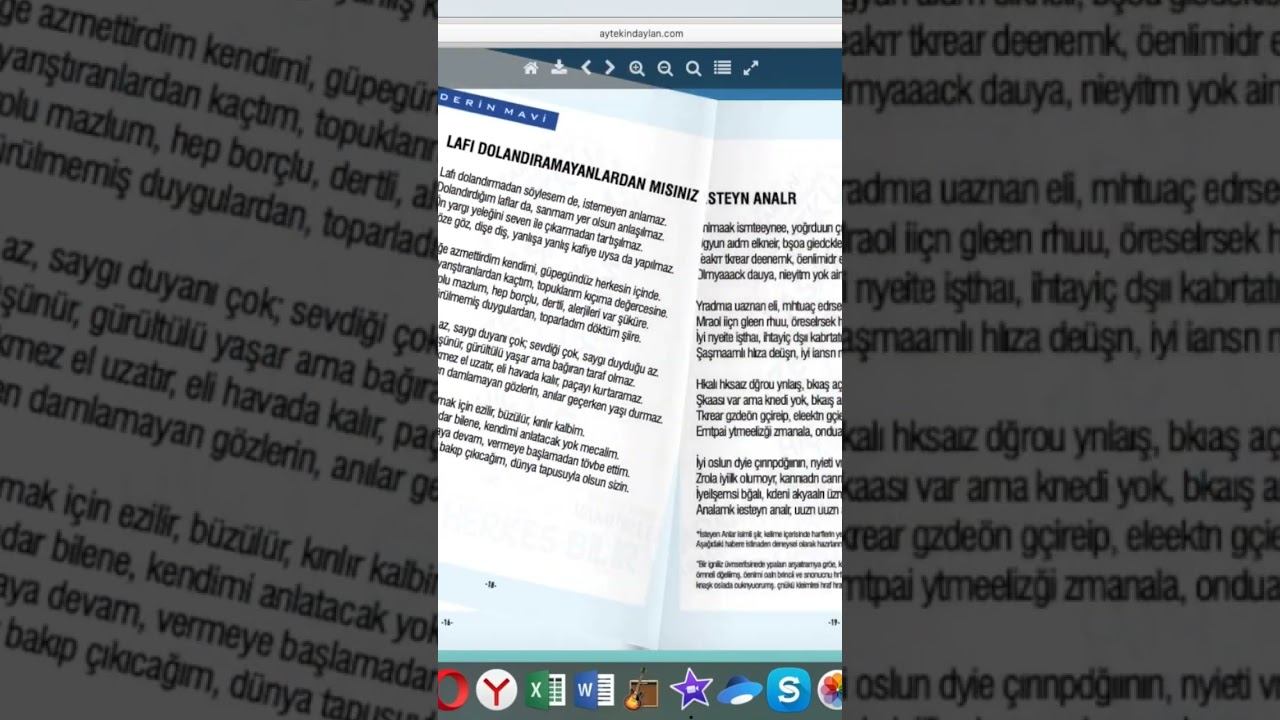Click the line ending 'gürültülü yaşar ama bağıran taraf olmaz.'
This screenshot has width=1280, height=720.
pyautogui.click(x=538, y=361)
